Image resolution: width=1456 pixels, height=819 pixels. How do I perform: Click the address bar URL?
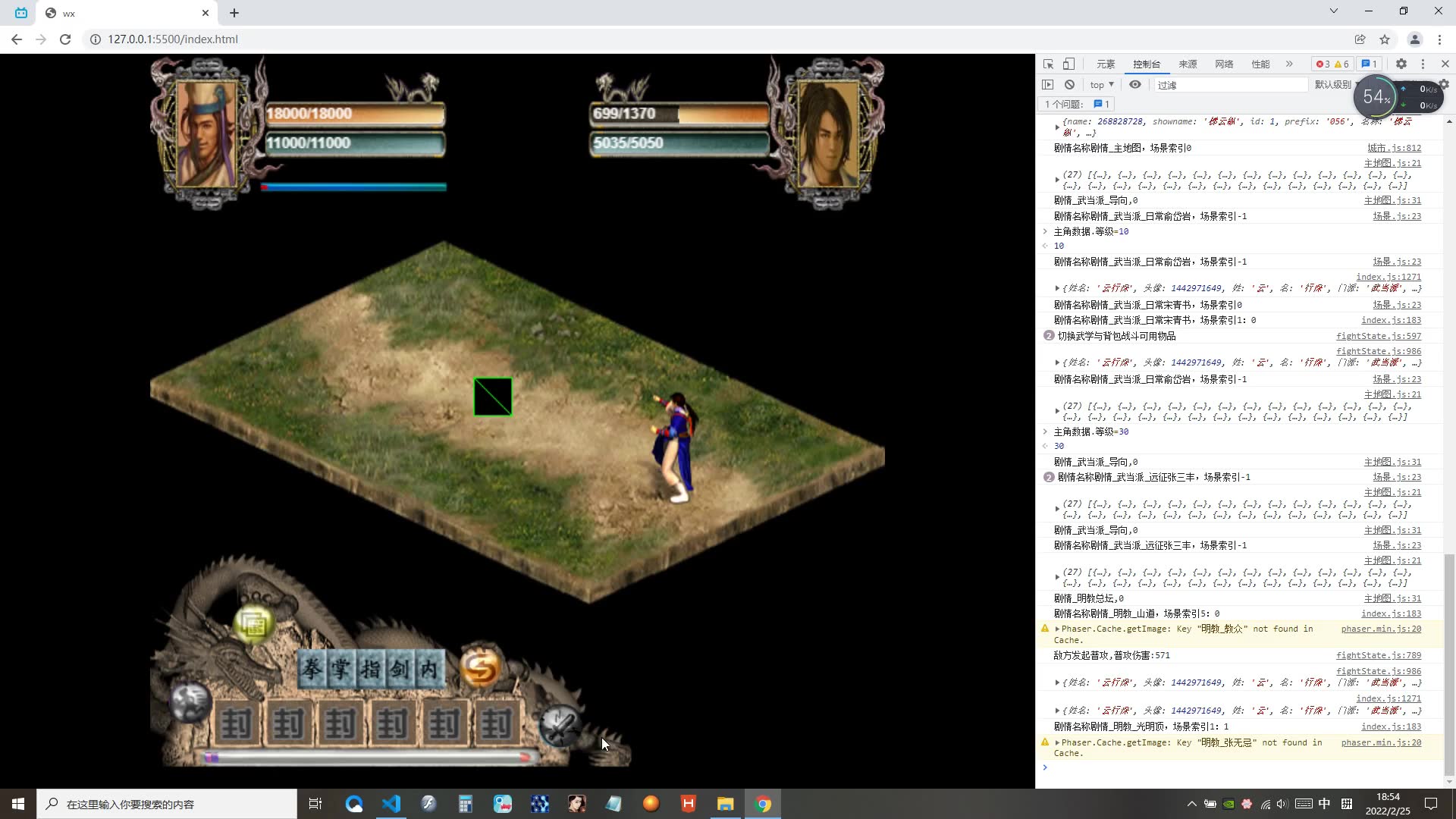(x=173, y=39)
